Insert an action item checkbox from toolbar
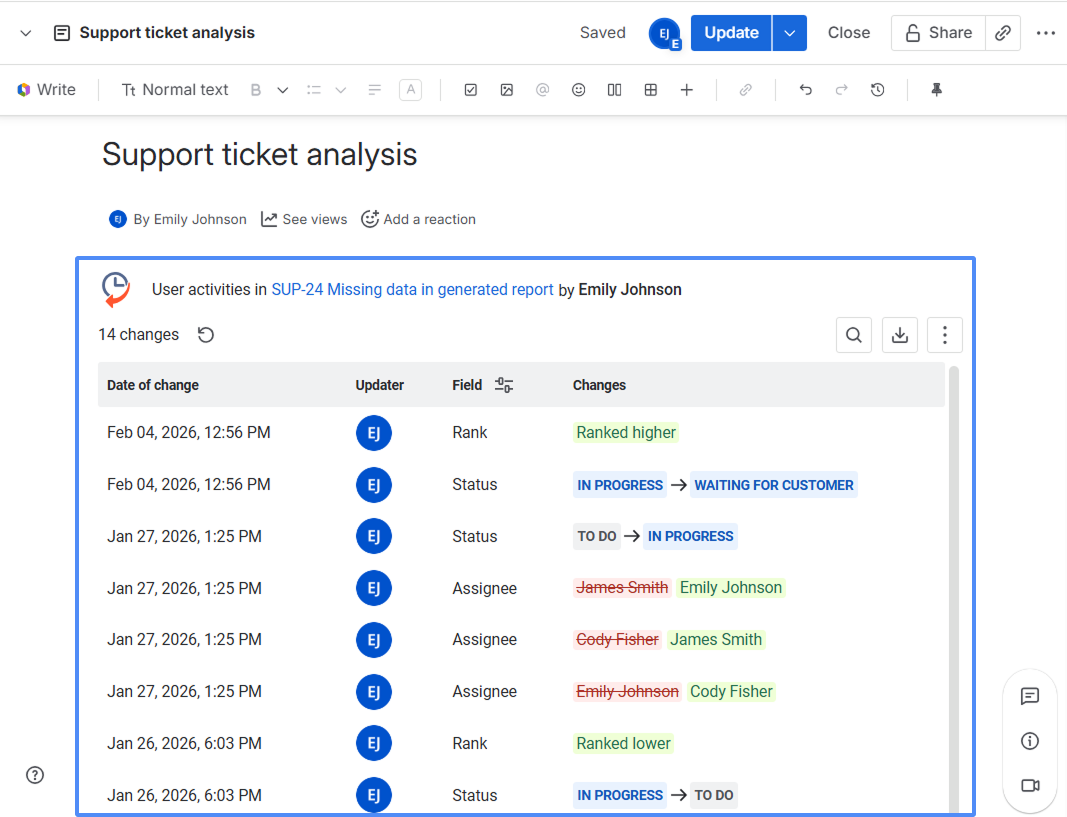This screenshot has height=817, width=1067. coord(471,90)
